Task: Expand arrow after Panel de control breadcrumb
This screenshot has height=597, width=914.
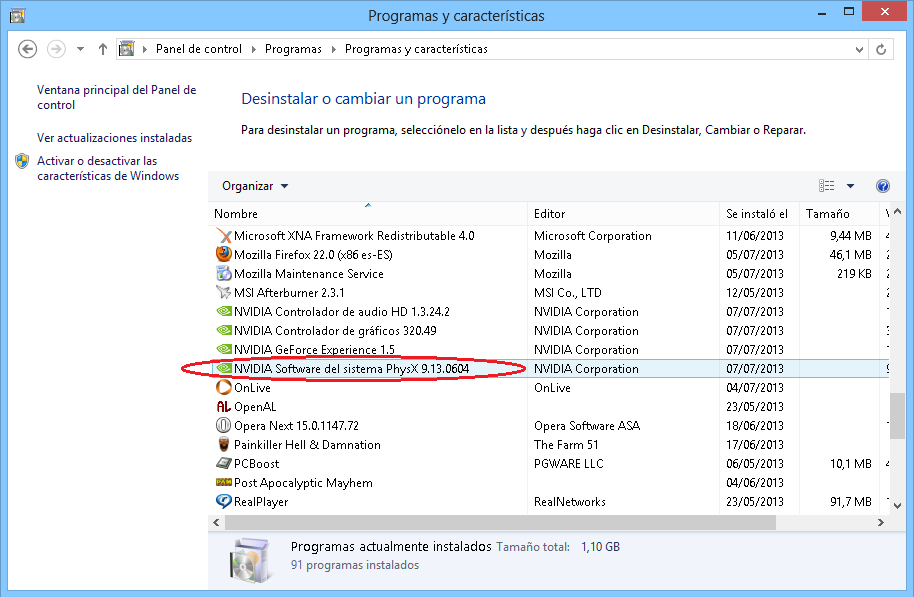Action: click(x=254, y=50)
